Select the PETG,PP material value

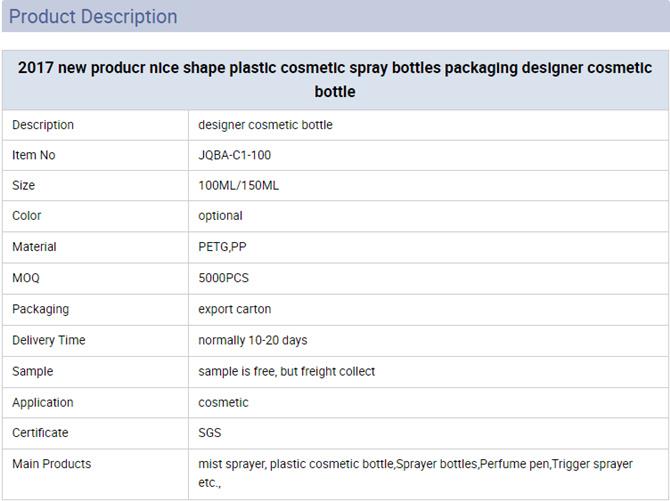tap(222, 247)
